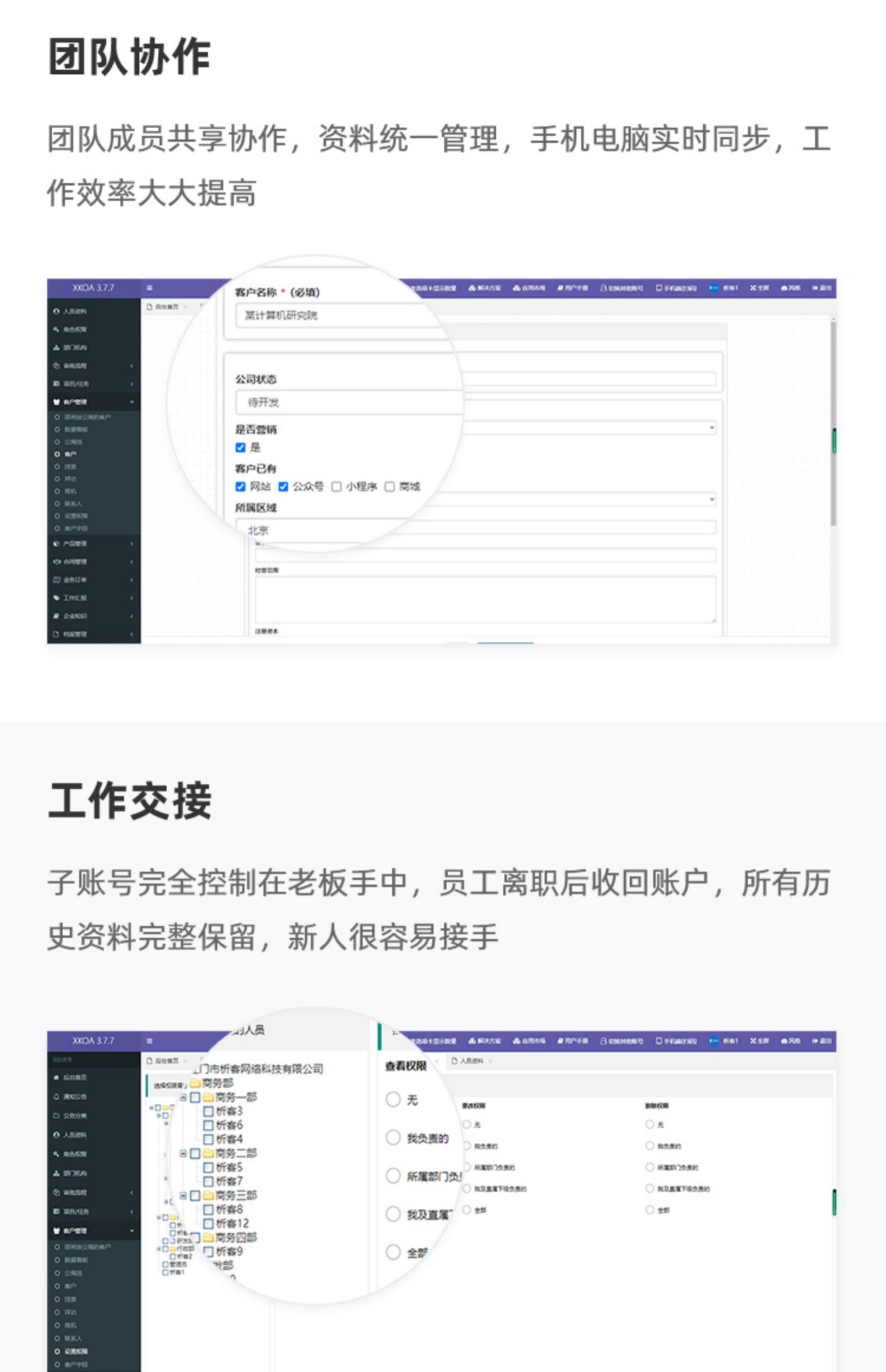Screen dimensions: 886x1372
Task: Open 角色权限 in the 团队协作 screenshot sidebar
Action: pos(70,329)
